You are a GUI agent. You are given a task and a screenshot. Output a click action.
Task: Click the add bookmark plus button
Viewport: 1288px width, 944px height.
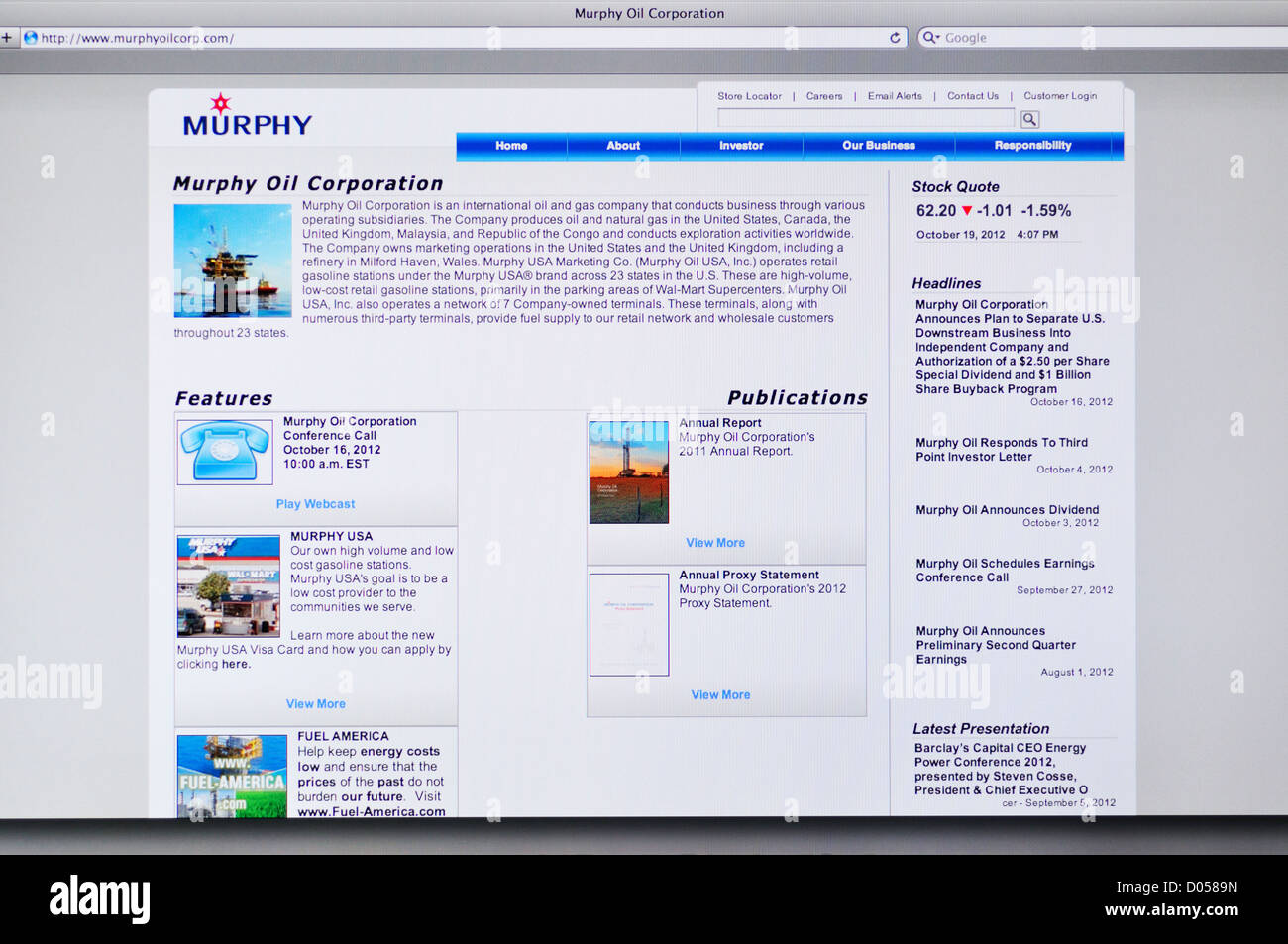click(x=6, y=38)
